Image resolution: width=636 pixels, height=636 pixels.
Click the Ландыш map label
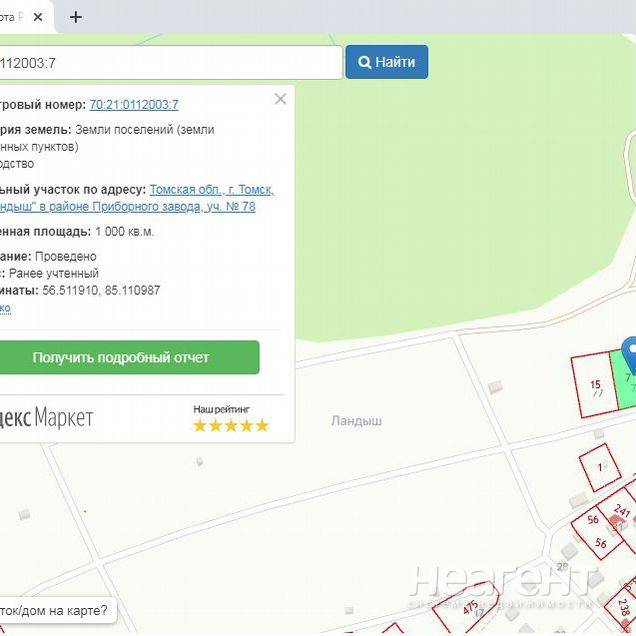357,421
